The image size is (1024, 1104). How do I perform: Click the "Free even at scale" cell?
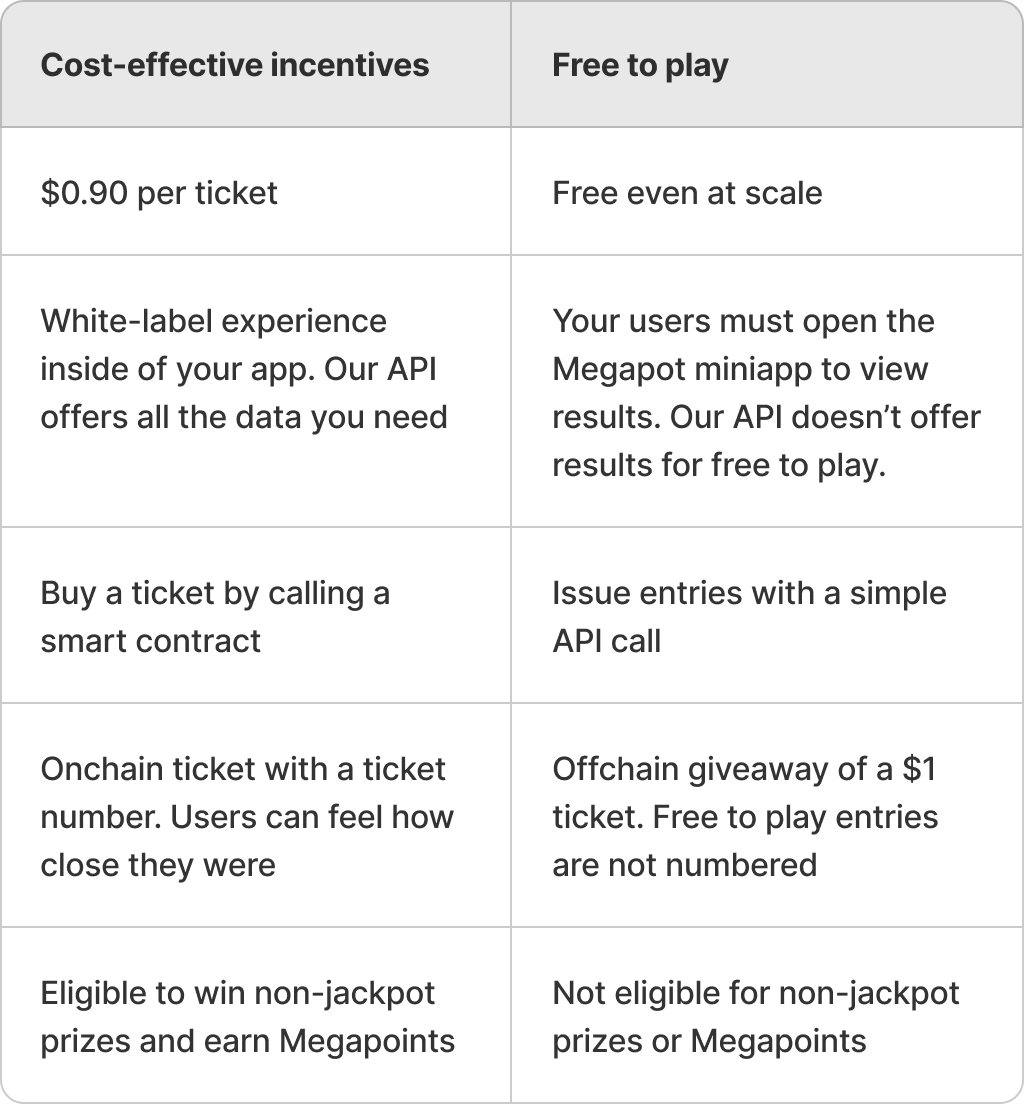click(687, 192)
